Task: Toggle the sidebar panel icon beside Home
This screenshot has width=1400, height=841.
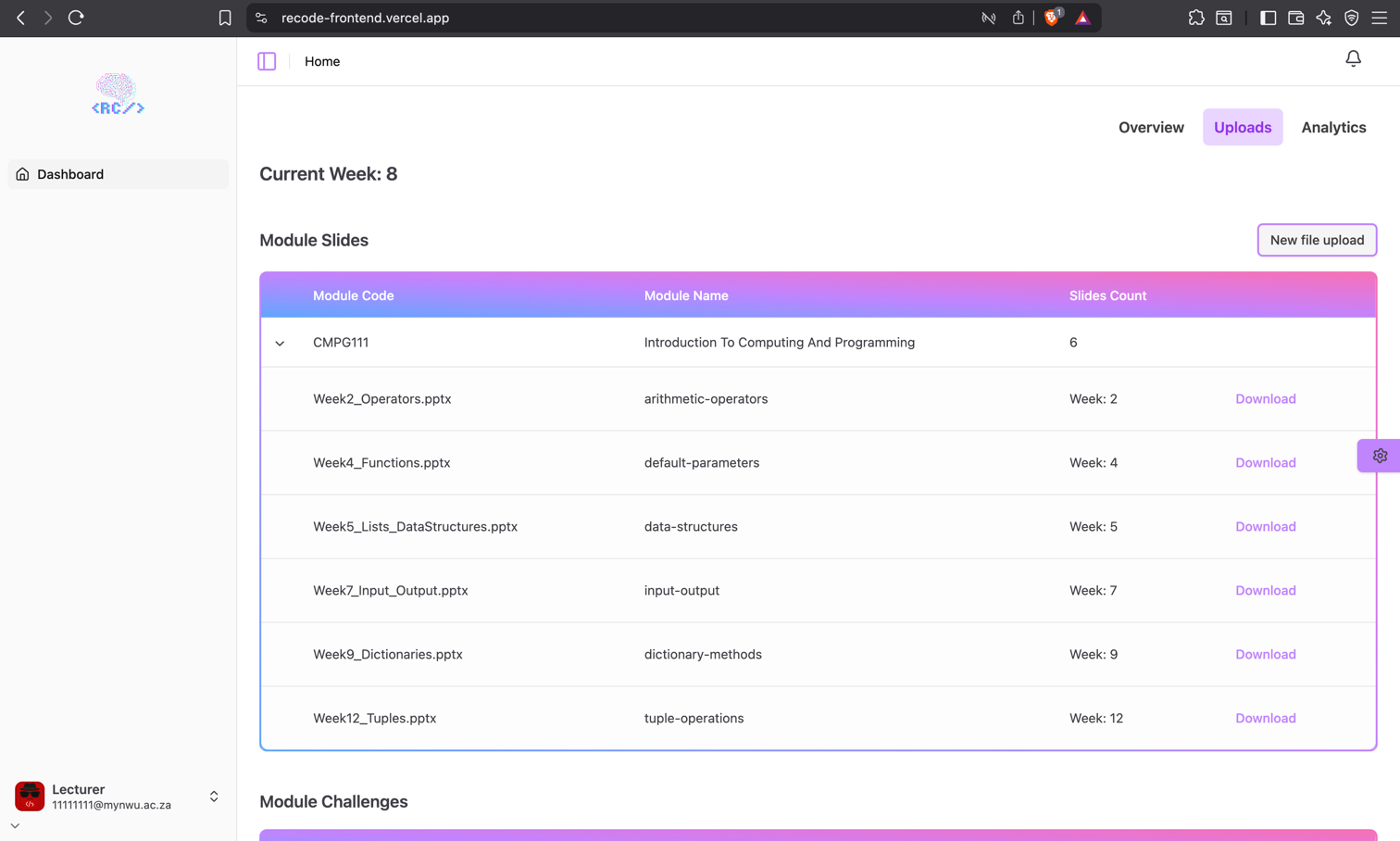Action: click(267, 61)
